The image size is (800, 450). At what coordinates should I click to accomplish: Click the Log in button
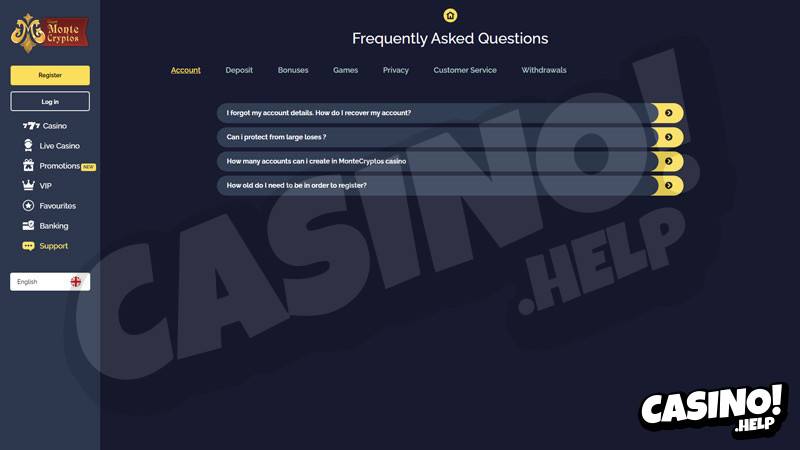pyautogui.click(x=50, y=102)
